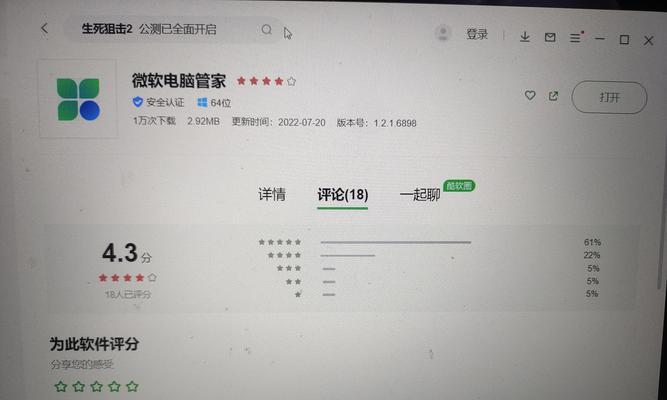Click the 打开 button

609,97
